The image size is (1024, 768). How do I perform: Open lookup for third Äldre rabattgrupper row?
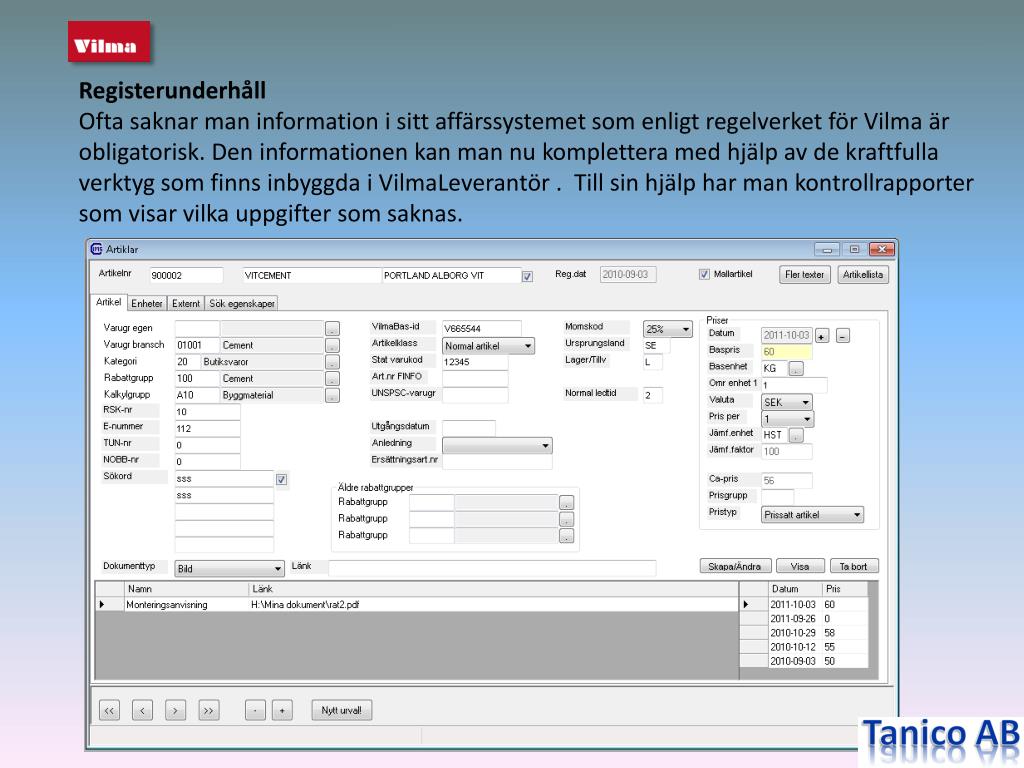coord(566,536)
